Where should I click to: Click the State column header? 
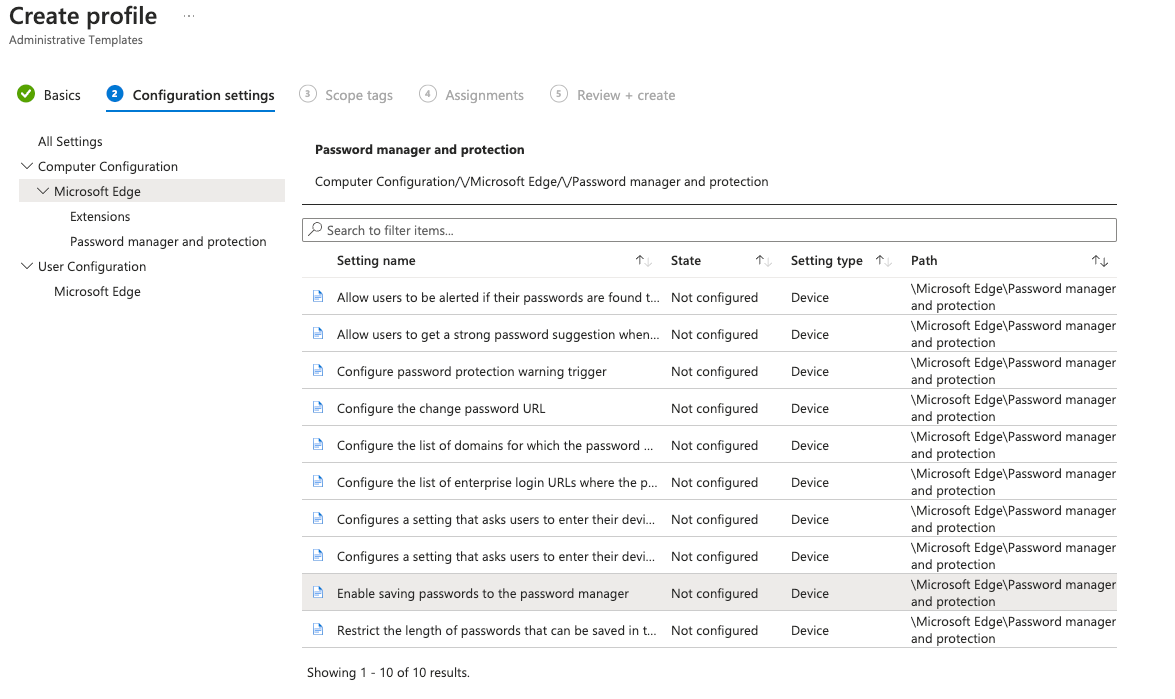686,261
